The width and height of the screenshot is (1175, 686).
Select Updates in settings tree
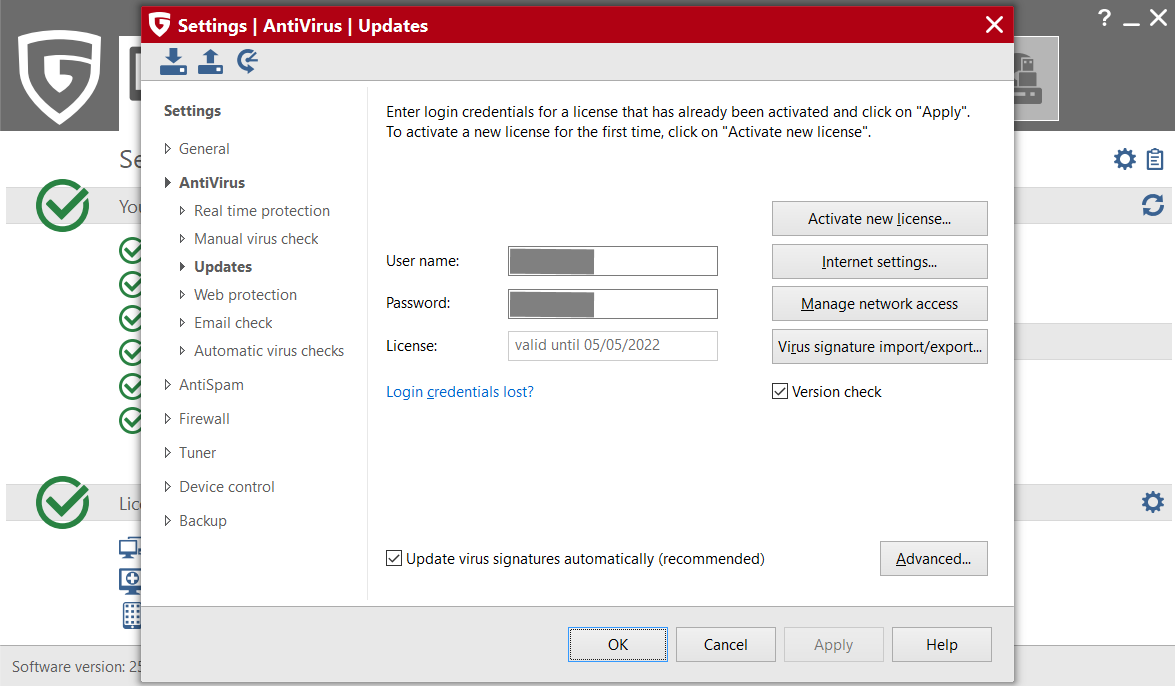[x=223, y=267]
